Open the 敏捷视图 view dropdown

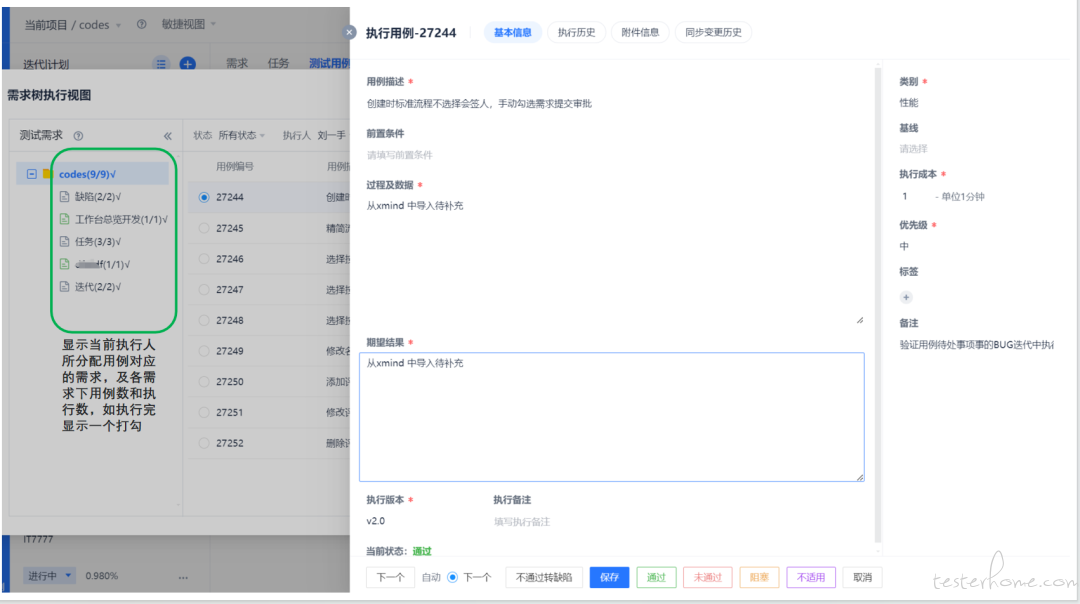coord(188,24)
